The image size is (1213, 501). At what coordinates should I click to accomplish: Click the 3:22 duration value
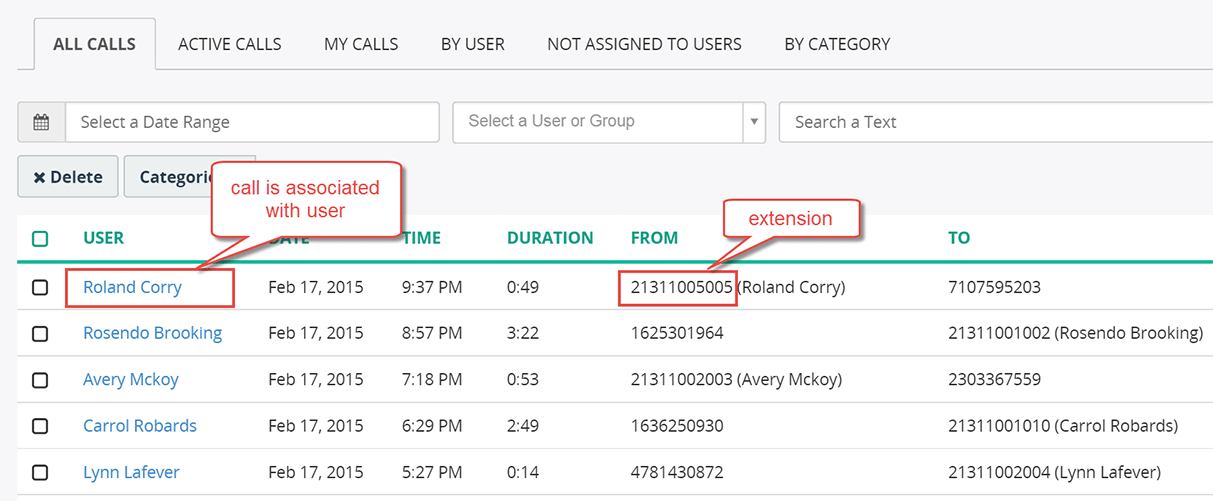(523, 333)
